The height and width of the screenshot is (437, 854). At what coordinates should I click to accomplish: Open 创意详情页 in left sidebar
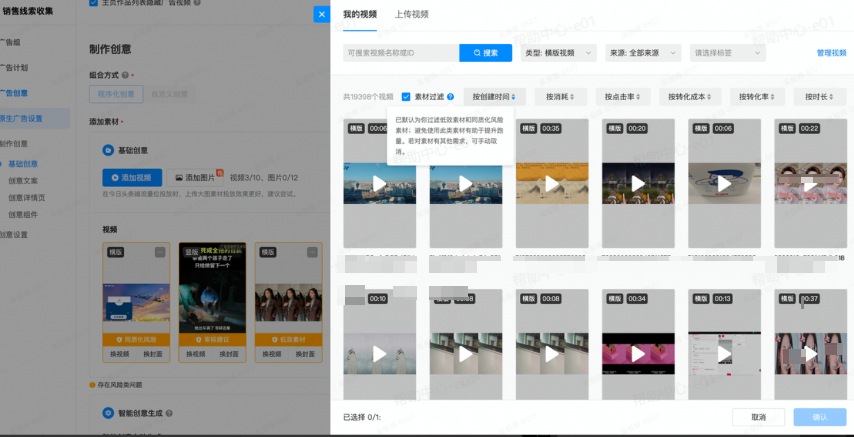click(x=27, y=198)
